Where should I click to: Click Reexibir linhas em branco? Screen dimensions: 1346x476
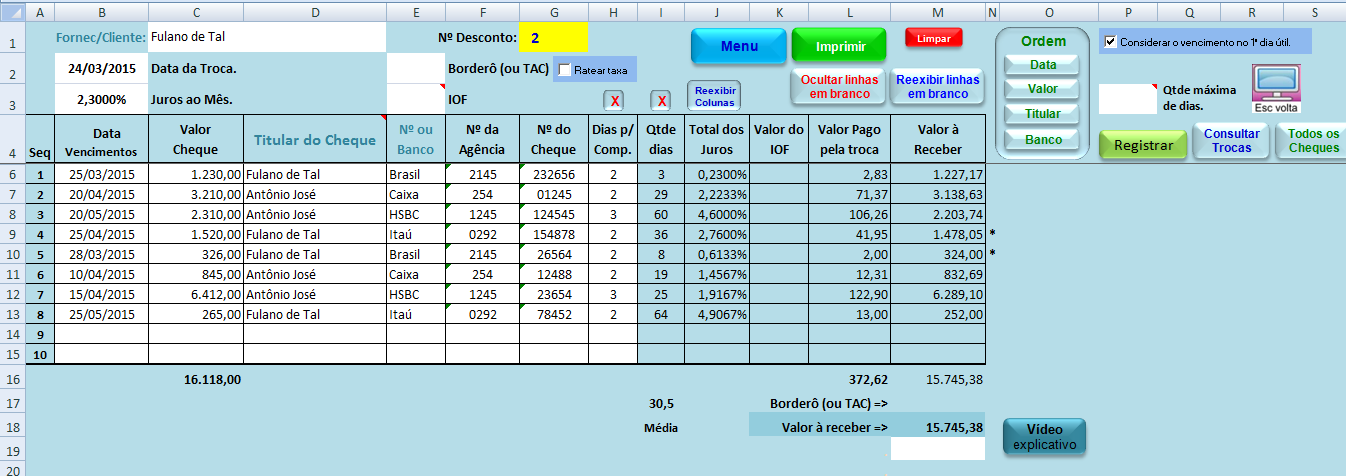[x=937, y=87]
